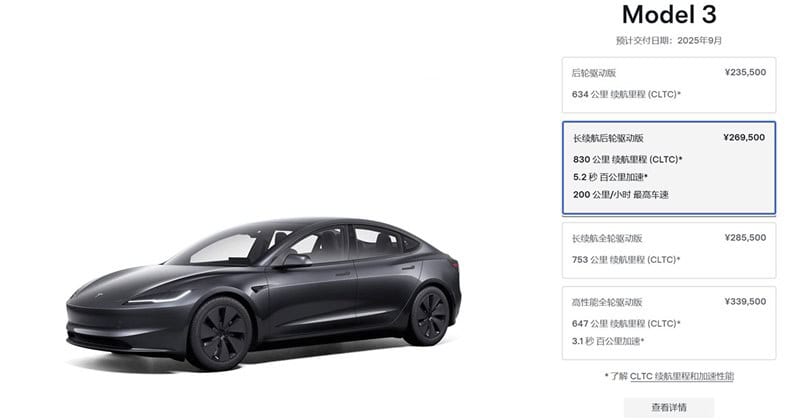
Task: Select the 后轮驱动版 trim option
Action: 669,85
